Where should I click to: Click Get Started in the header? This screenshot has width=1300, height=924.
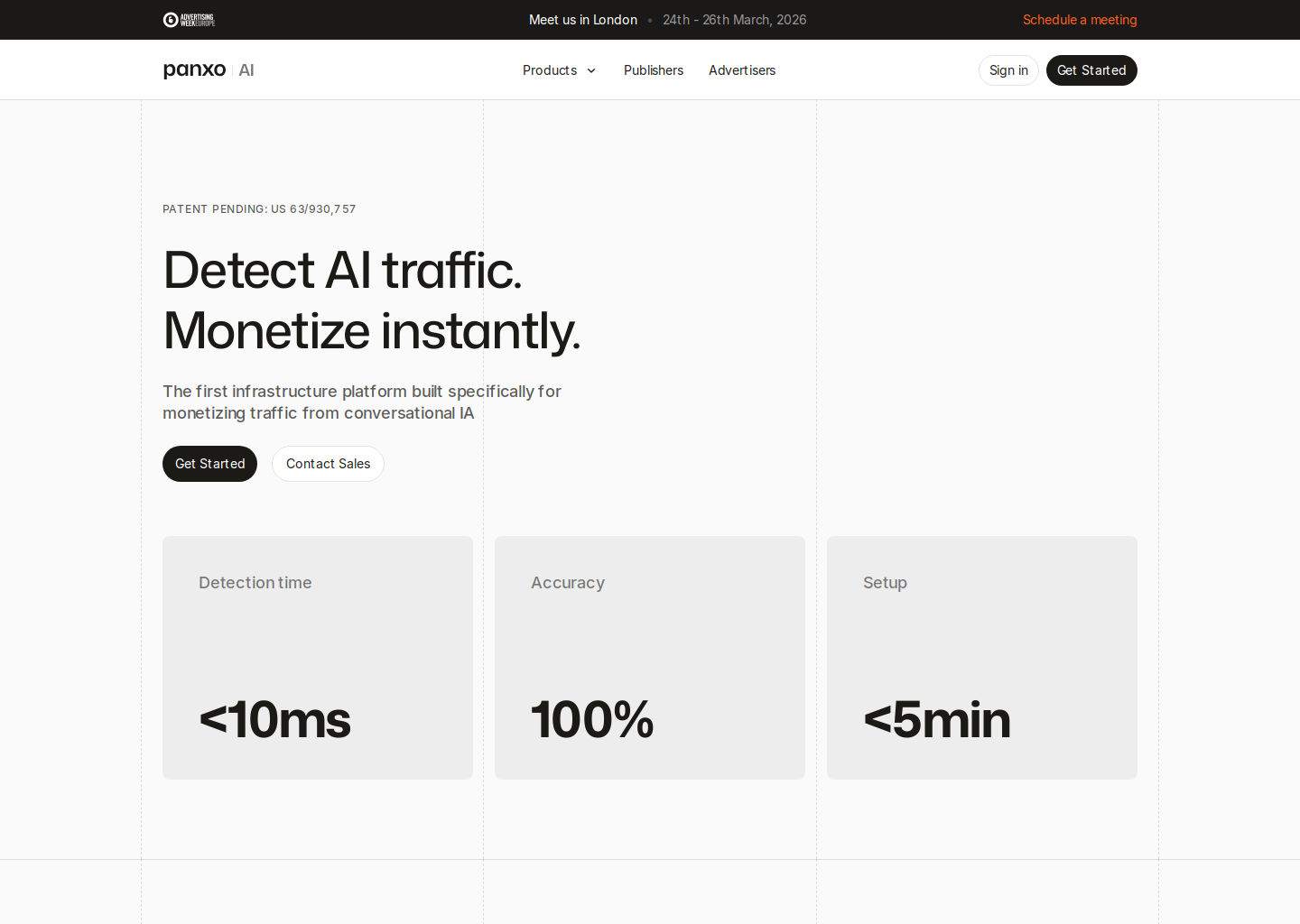click(1091, 69)
